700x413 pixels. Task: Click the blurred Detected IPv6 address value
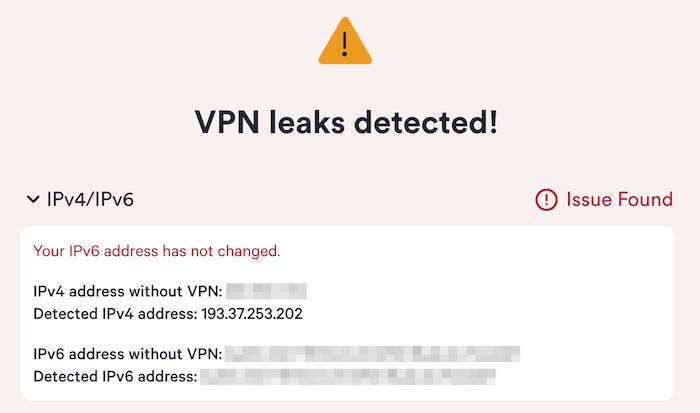(x=348, y=376)
